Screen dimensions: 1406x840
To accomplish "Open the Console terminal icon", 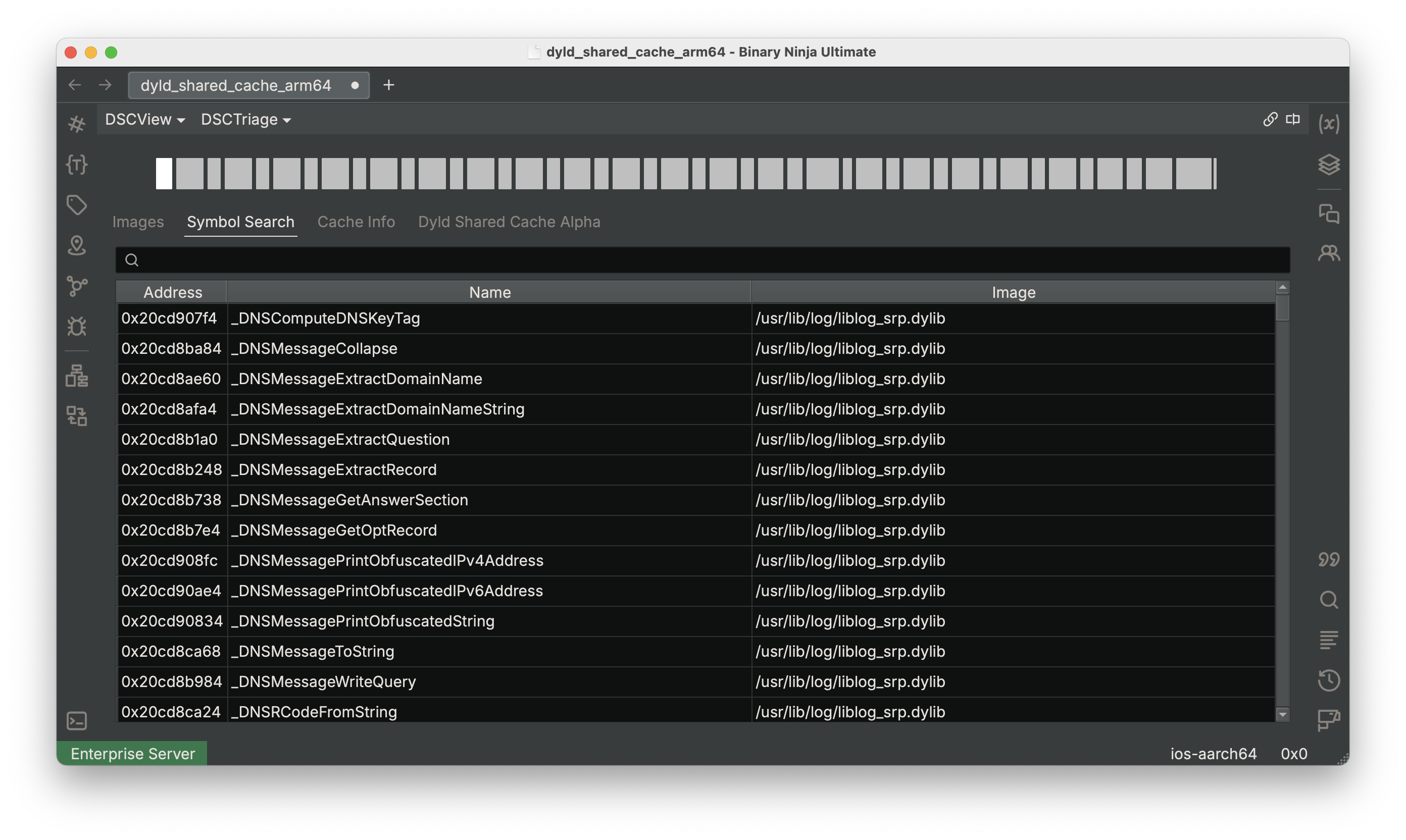I will pyautogui.click(x=76, y=720).
